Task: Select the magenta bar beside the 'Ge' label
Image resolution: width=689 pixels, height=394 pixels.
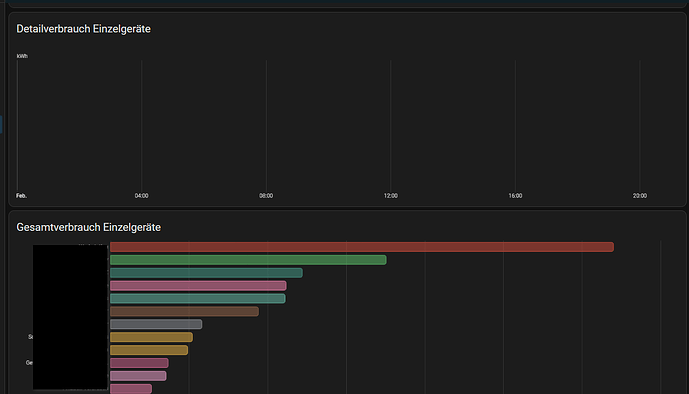Action: [x=139, y=363]
